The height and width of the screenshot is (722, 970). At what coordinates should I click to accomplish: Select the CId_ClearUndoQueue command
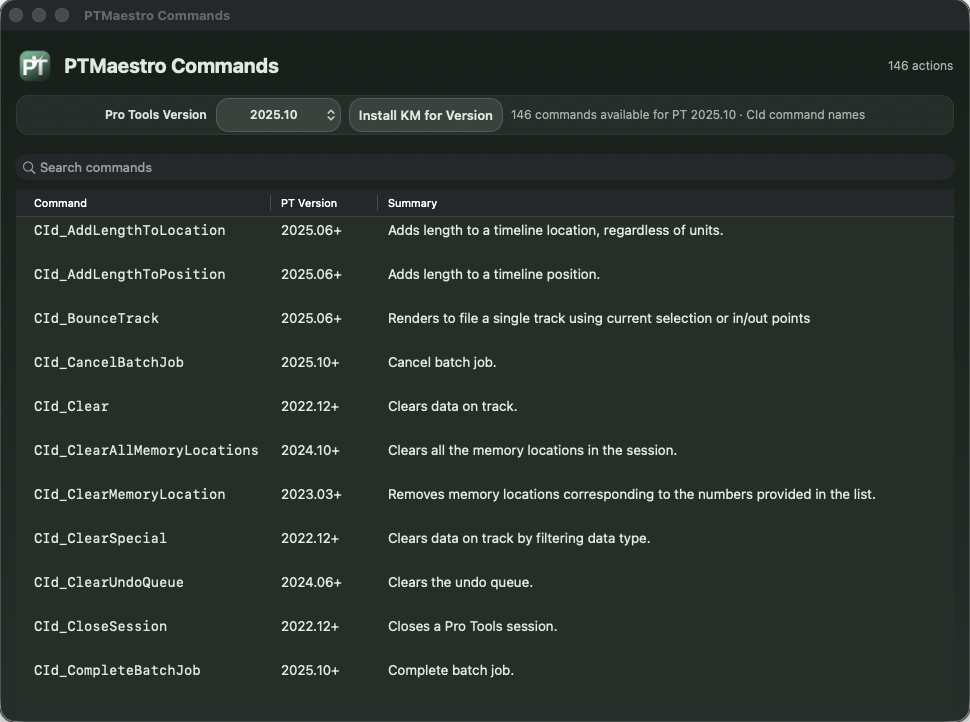[x=109, y=582]
